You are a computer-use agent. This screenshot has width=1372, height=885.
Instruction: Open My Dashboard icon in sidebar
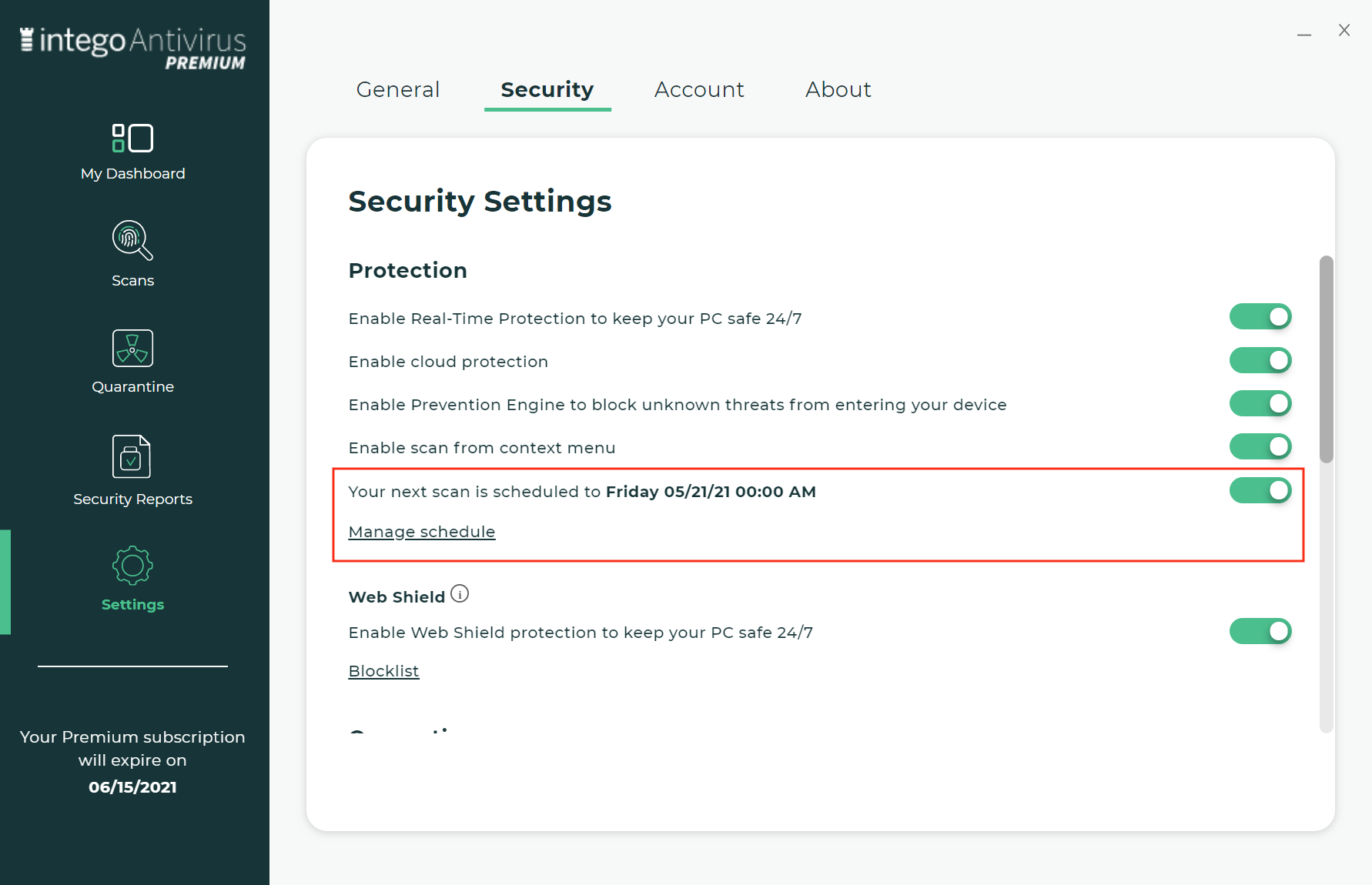(132, 139)
